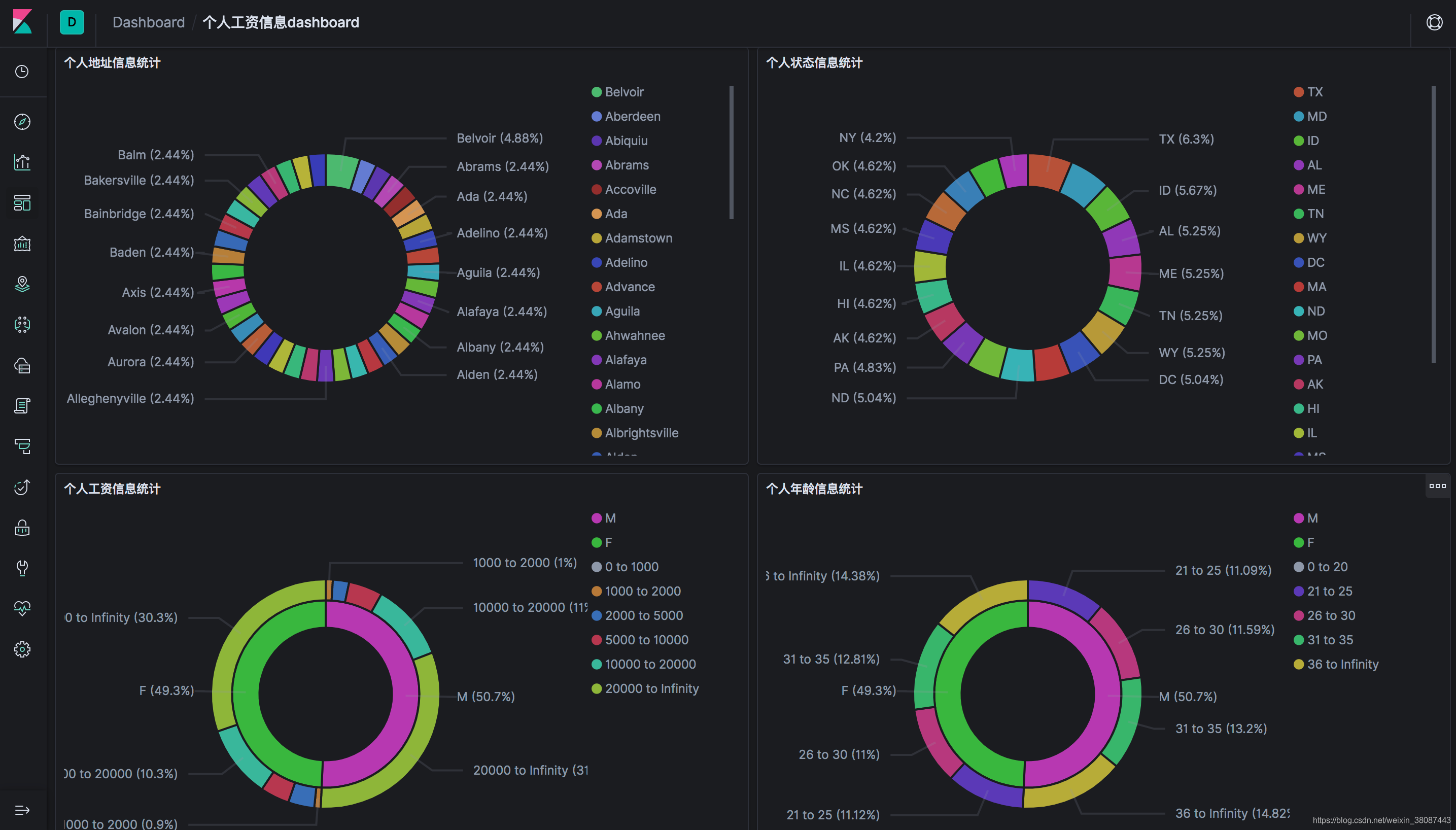Open the Dev Tools wrench icon

(x=22, y=568)
